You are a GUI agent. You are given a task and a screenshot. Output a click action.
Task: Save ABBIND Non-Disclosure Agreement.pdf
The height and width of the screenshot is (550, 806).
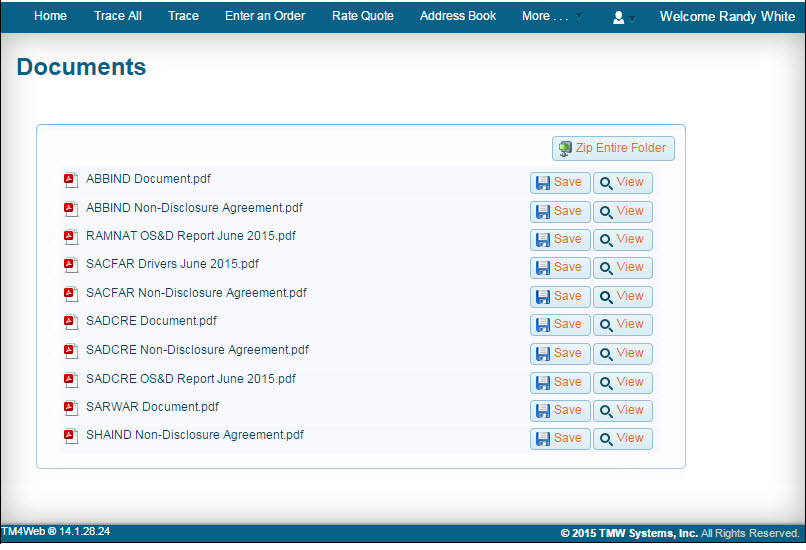[x=560, y=211]
